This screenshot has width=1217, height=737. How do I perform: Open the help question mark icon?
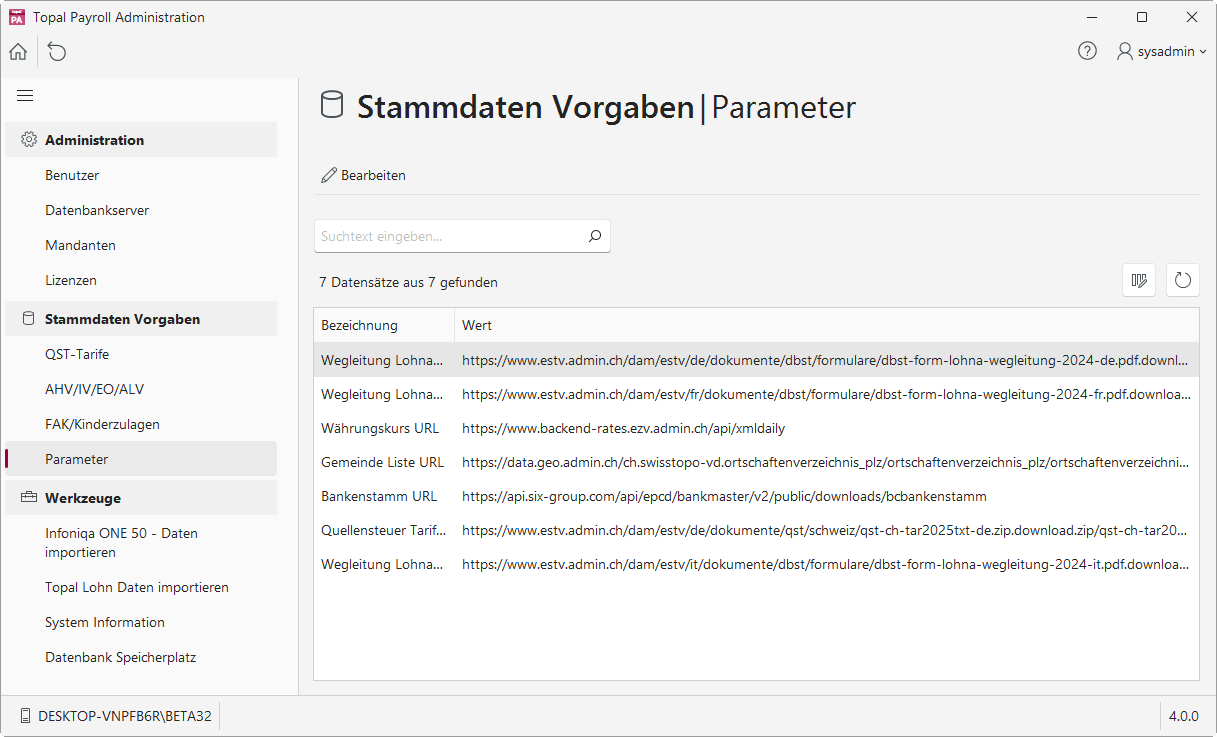[1087, 51]
